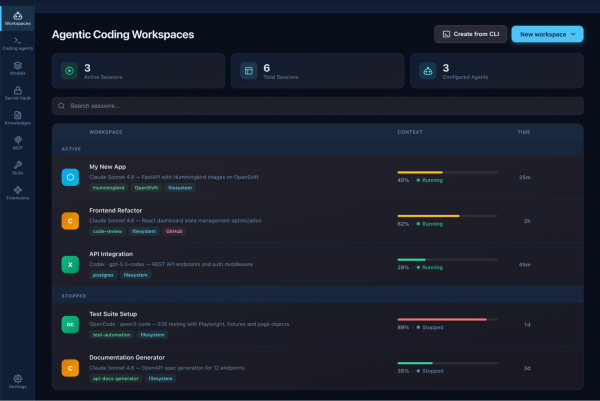Open the Documentation Generator workspace
The width and height of the screenshot is (600, 401).
[x=318, y=368]
